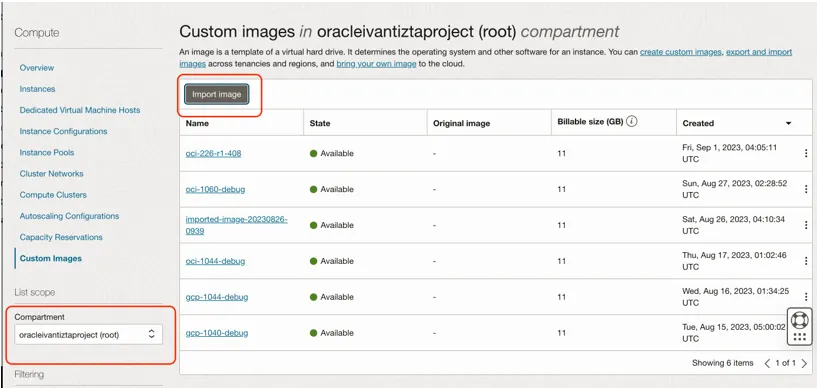The height and width of the screenshot is (388, 817).
Task: Open Autoscaling Configurations
Action: 69,216
